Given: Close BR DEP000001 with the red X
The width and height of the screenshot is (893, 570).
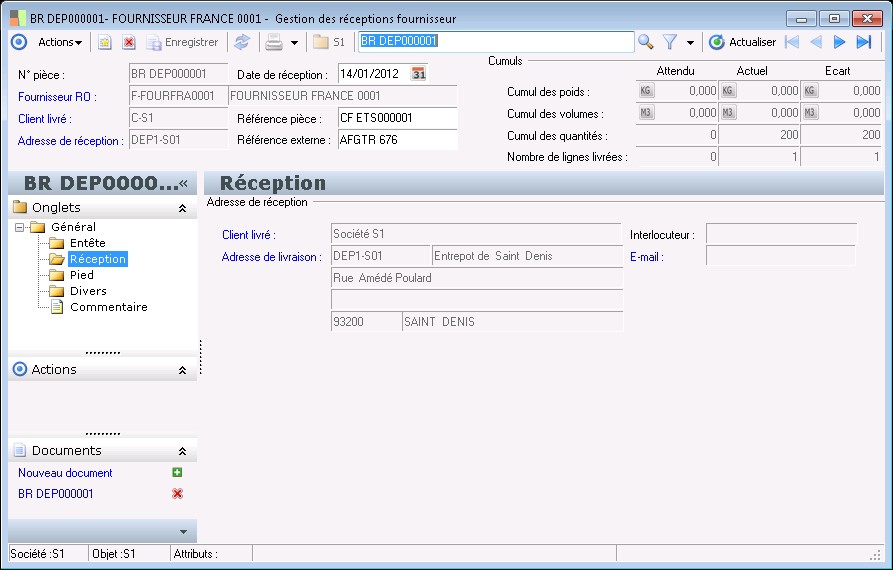Looking at the screenshot, I should click(x=177, y=494).
